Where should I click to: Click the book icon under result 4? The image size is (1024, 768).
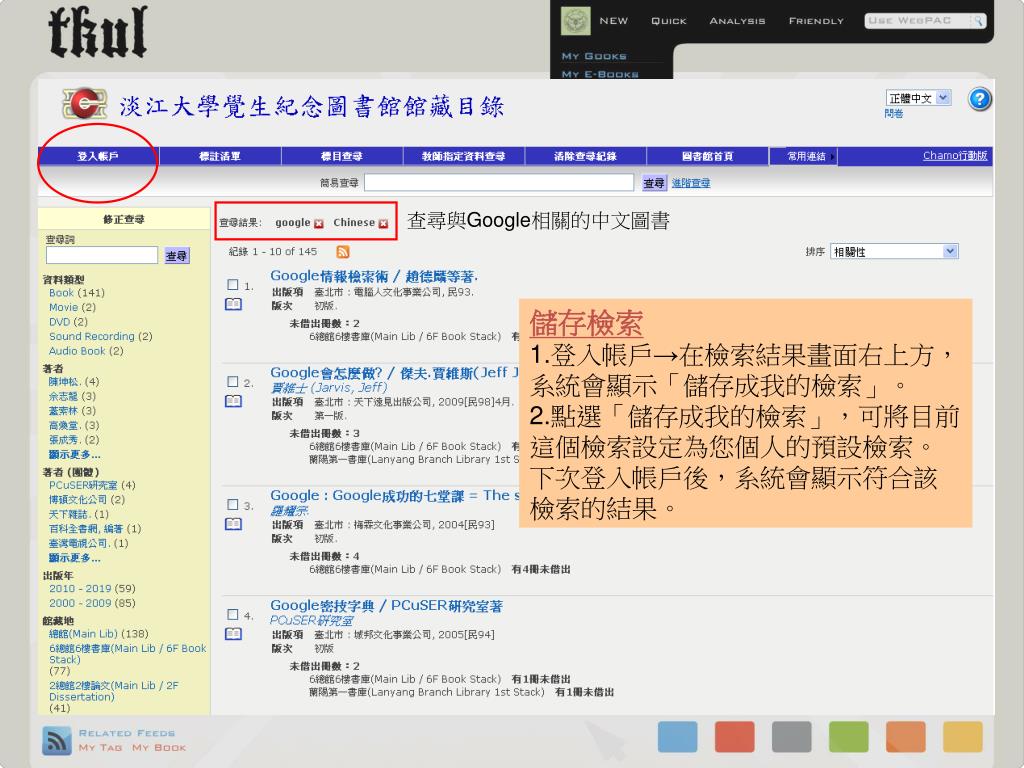point(233,633)
